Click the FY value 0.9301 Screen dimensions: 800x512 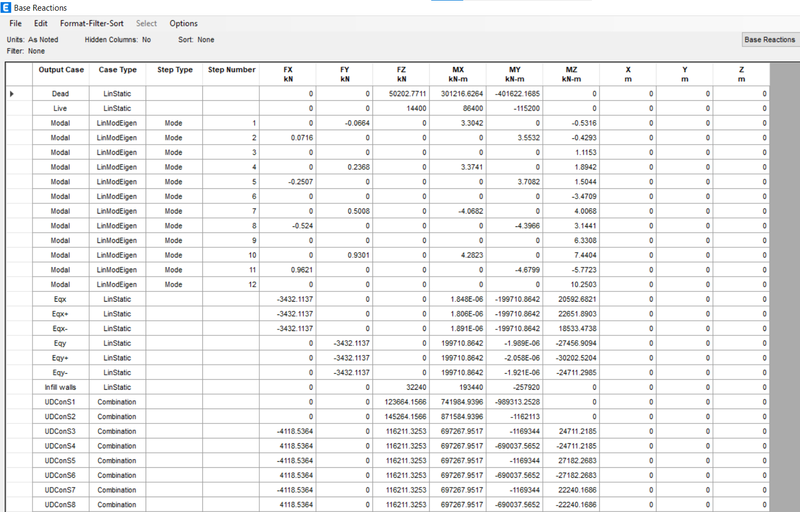pyautogui.click(x=344, y=255)
